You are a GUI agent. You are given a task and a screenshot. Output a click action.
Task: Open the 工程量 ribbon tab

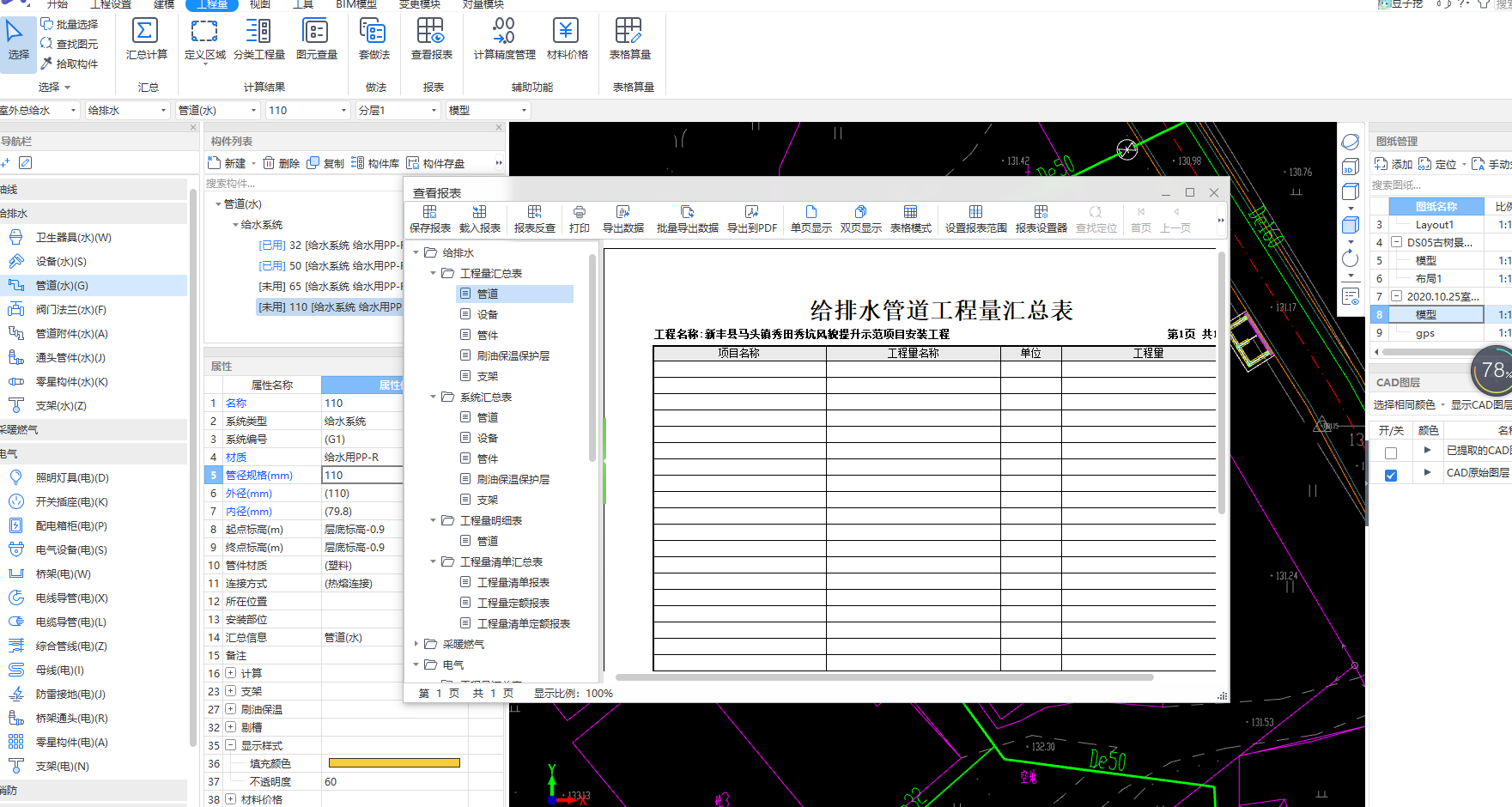pyautogui.click(x=212, y=4)
